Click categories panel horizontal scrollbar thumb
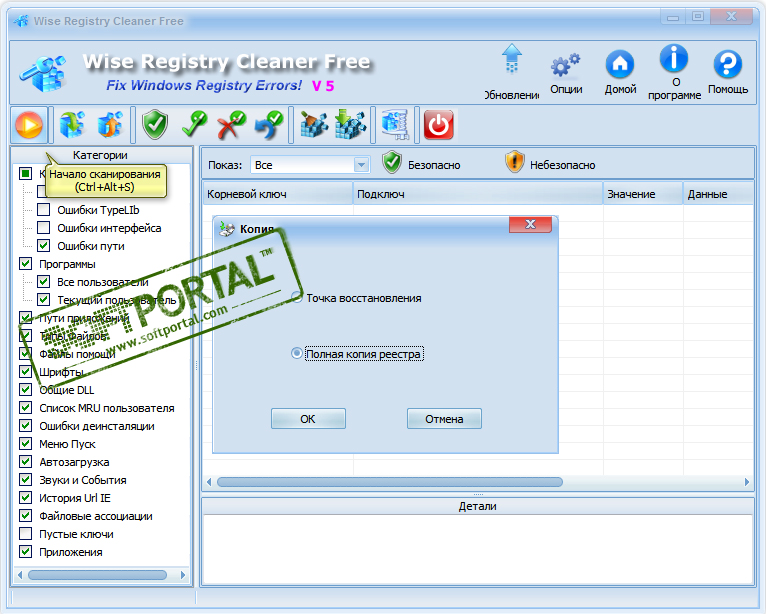Viewport: 766px width, 614px height. click(x=97, y=575)
